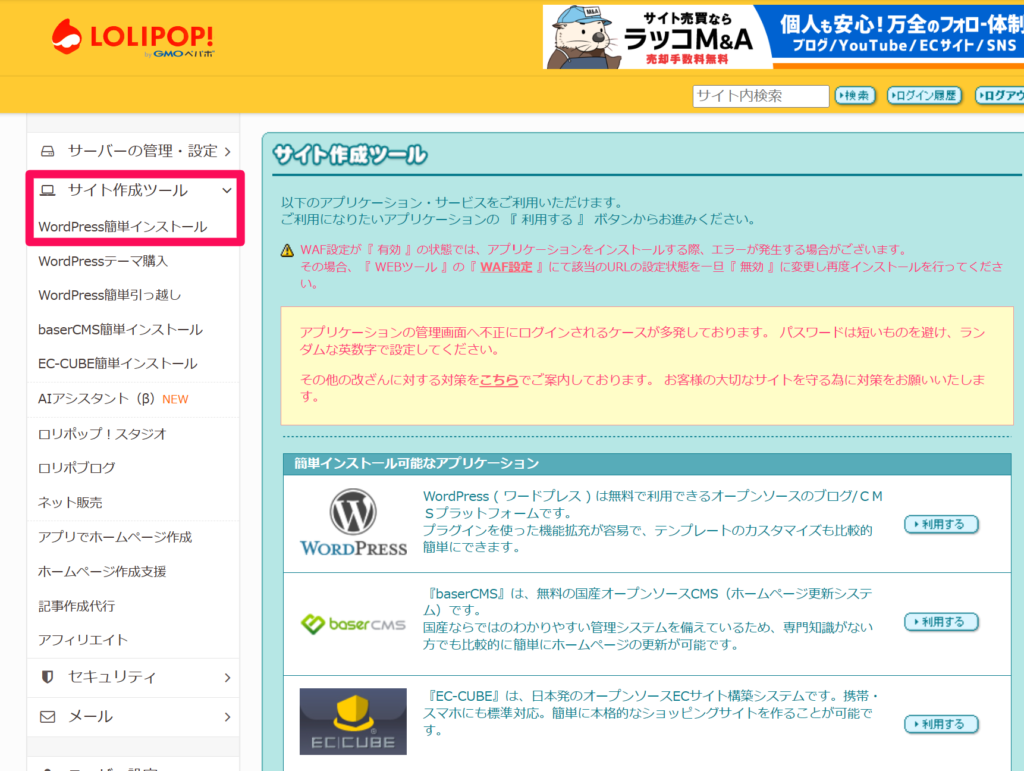Click the baserCMS logo image

353,624
